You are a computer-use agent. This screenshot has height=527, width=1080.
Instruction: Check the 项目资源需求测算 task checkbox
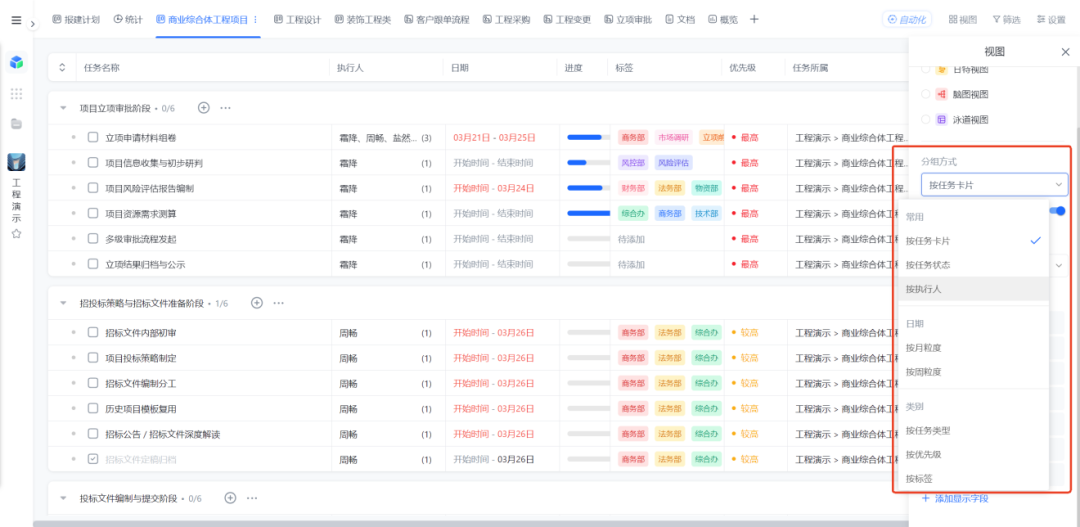(x=93, y=214)
